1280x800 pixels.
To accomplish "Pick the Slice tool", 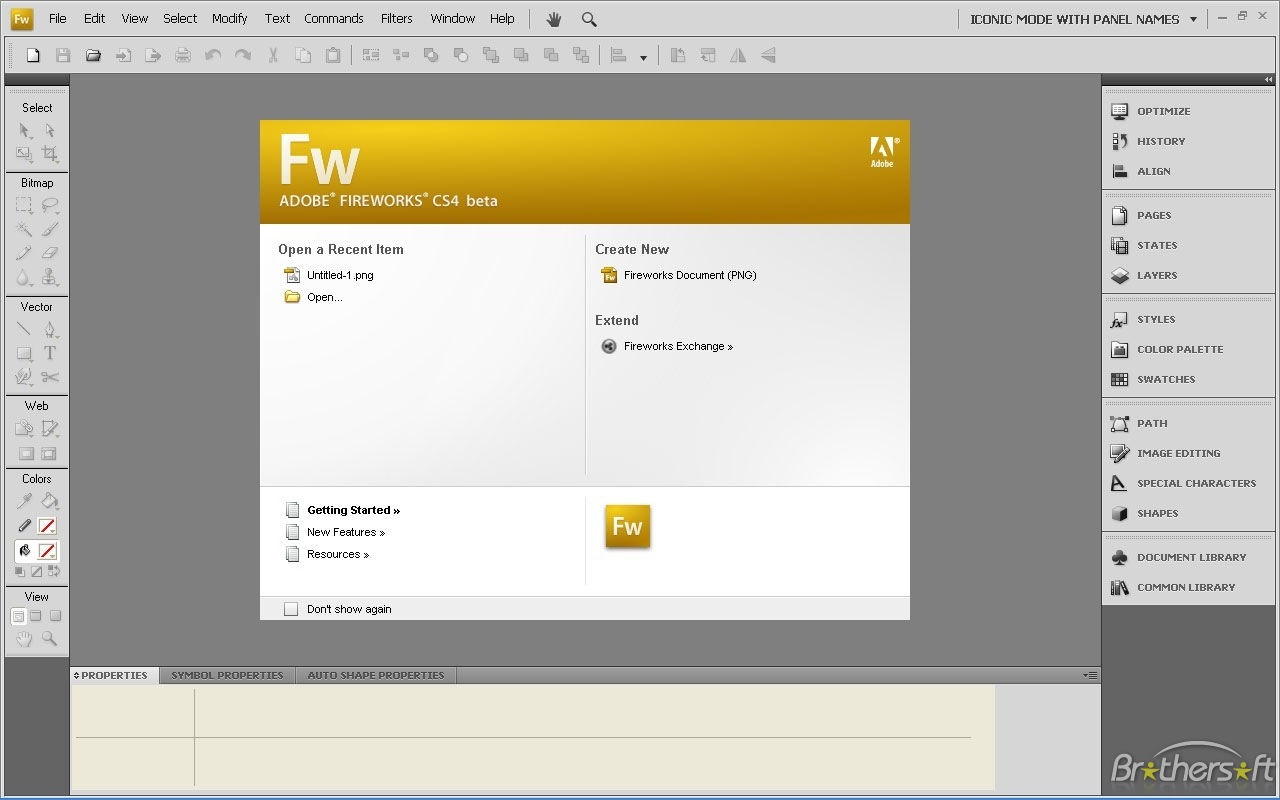I will (x=50, y=429).
